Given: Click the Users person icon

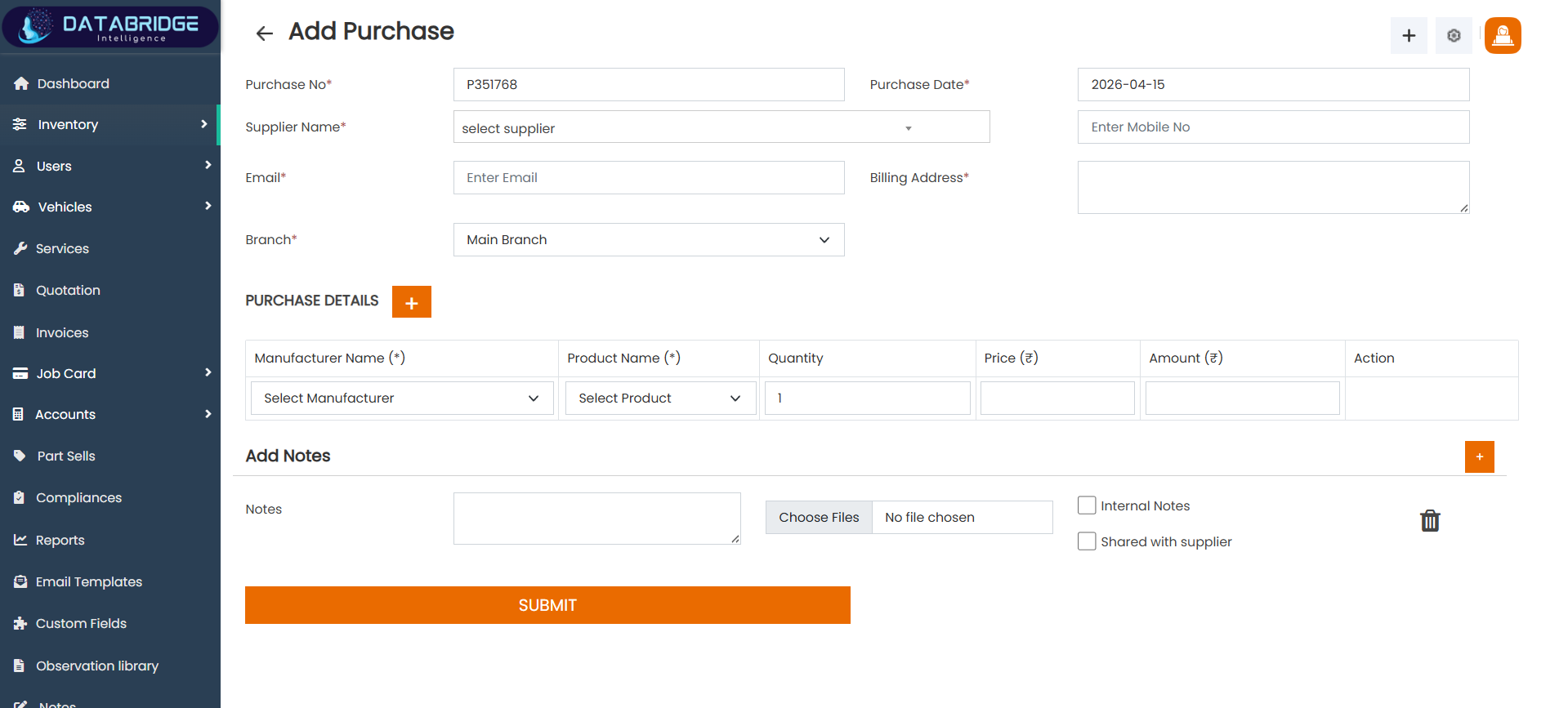Looking at the screenshot, I should pos(19,166).
